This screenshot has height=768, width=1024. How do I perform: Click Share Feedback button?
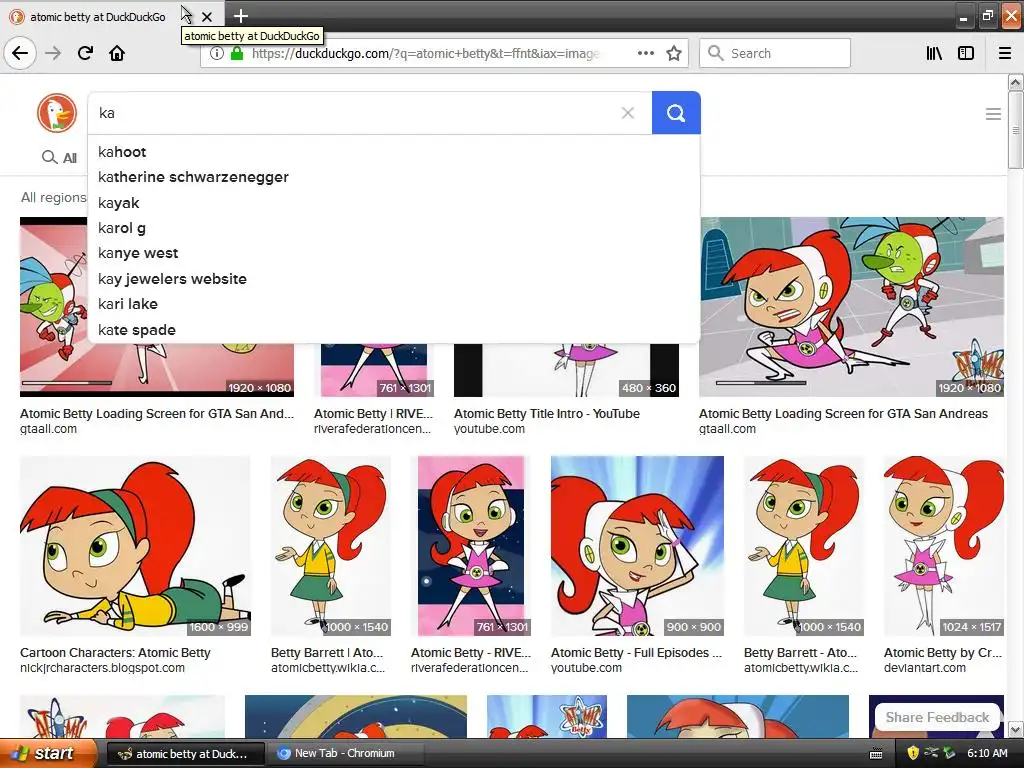coord(937,717)
